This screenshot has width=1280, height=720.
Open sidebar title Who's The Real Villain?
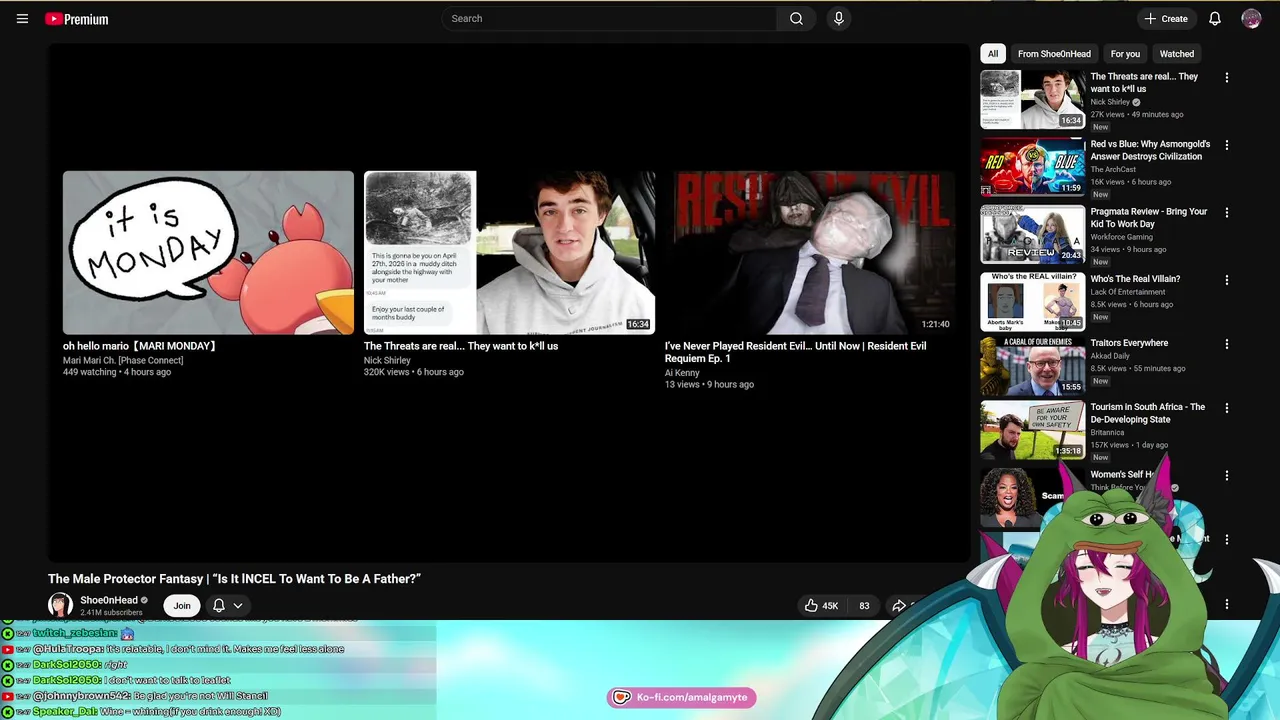point(1135,279)
